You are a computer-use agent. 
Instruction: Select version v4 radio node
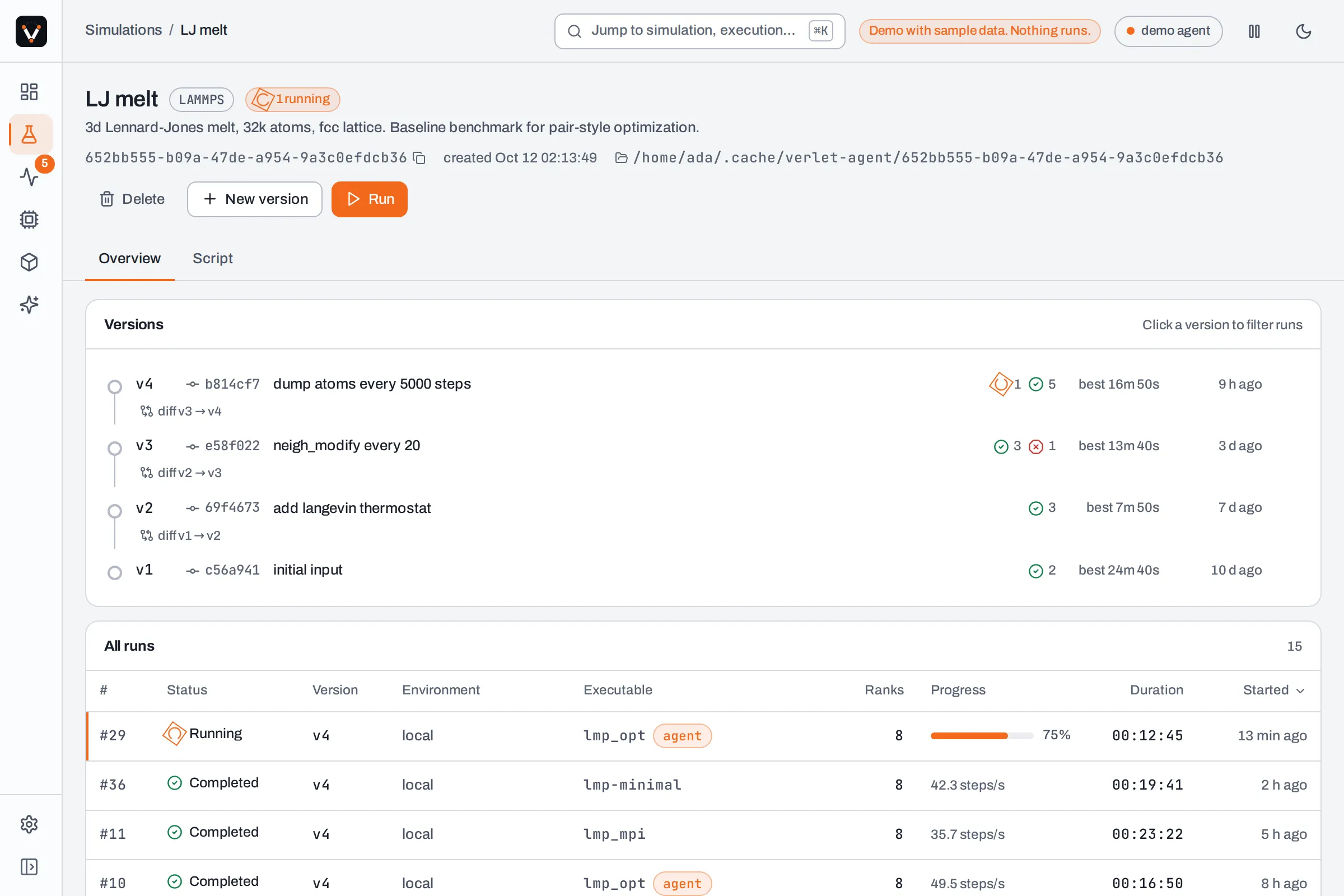[x=115, y=387]
